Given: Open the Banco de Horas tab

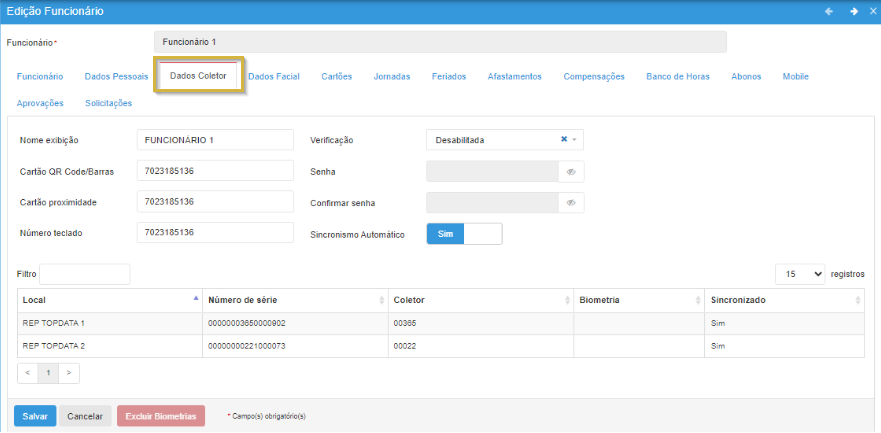Looking at the screenshot, I should (677, 77).
